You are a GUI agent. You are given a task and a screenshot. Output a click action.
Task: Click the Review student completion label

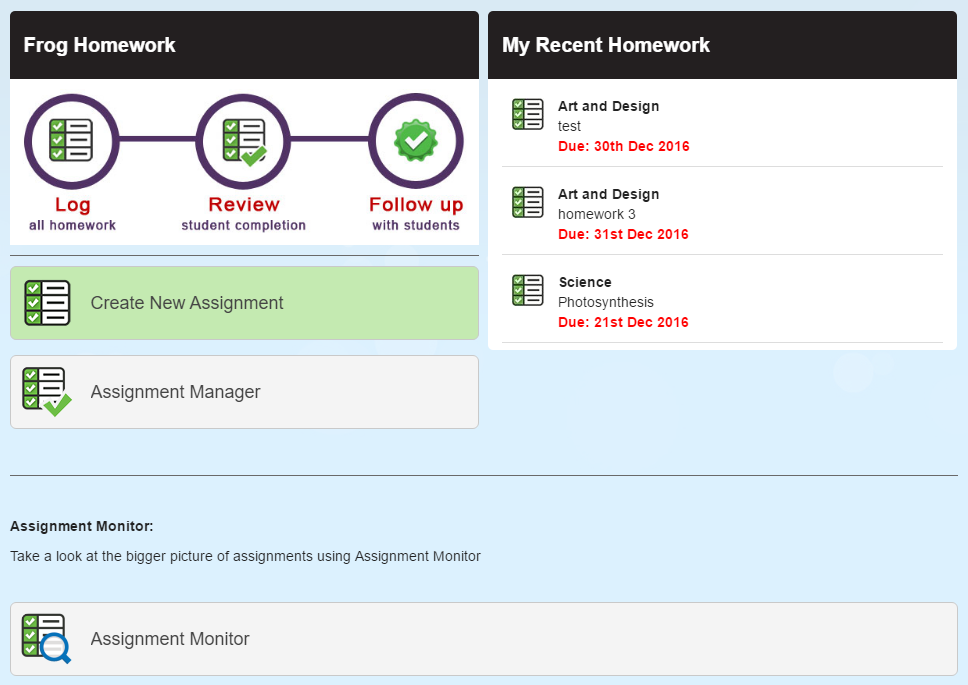click(x=244, y=214)
